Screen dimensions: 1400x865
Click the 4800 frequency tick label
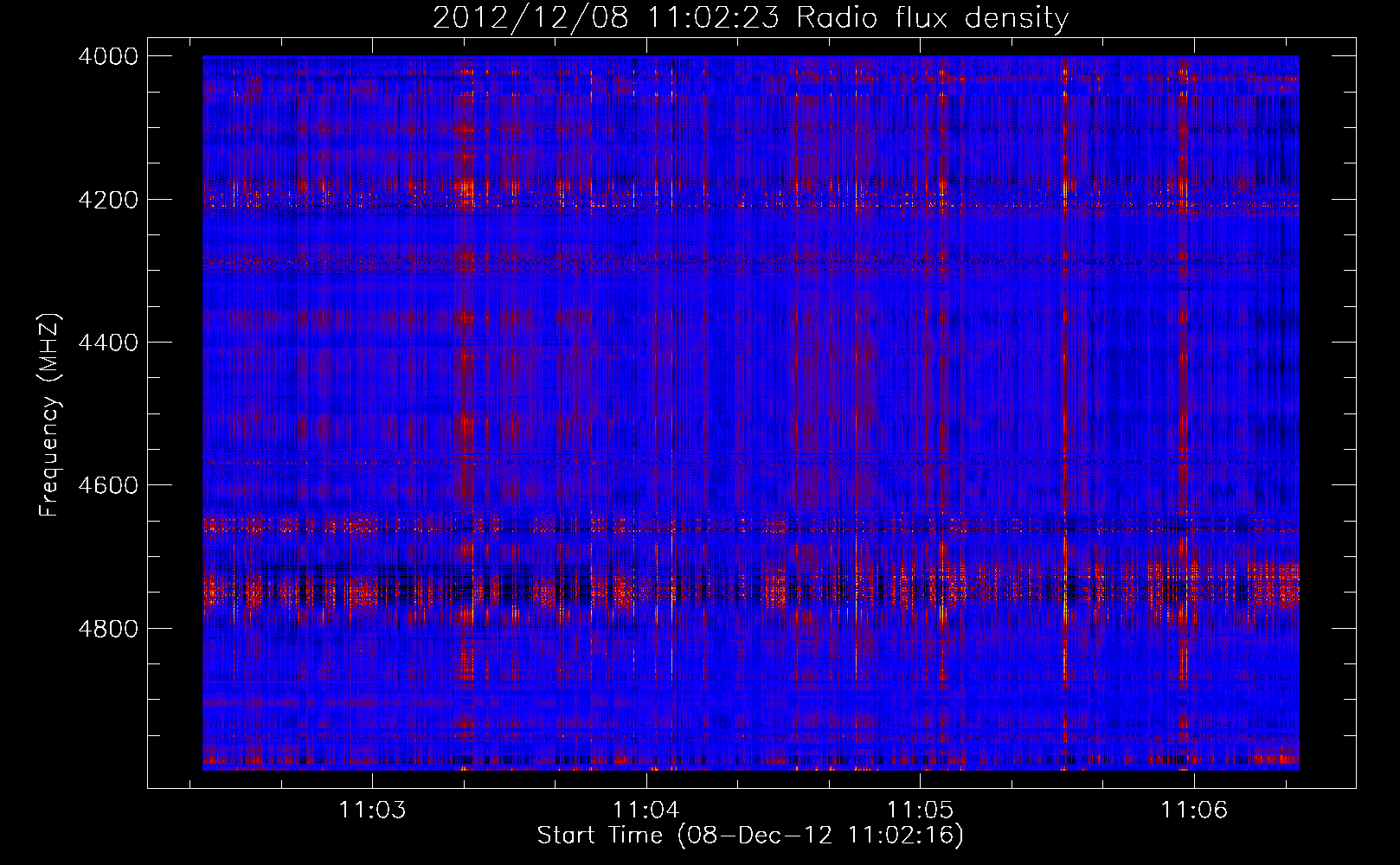[x=108, y=629]
